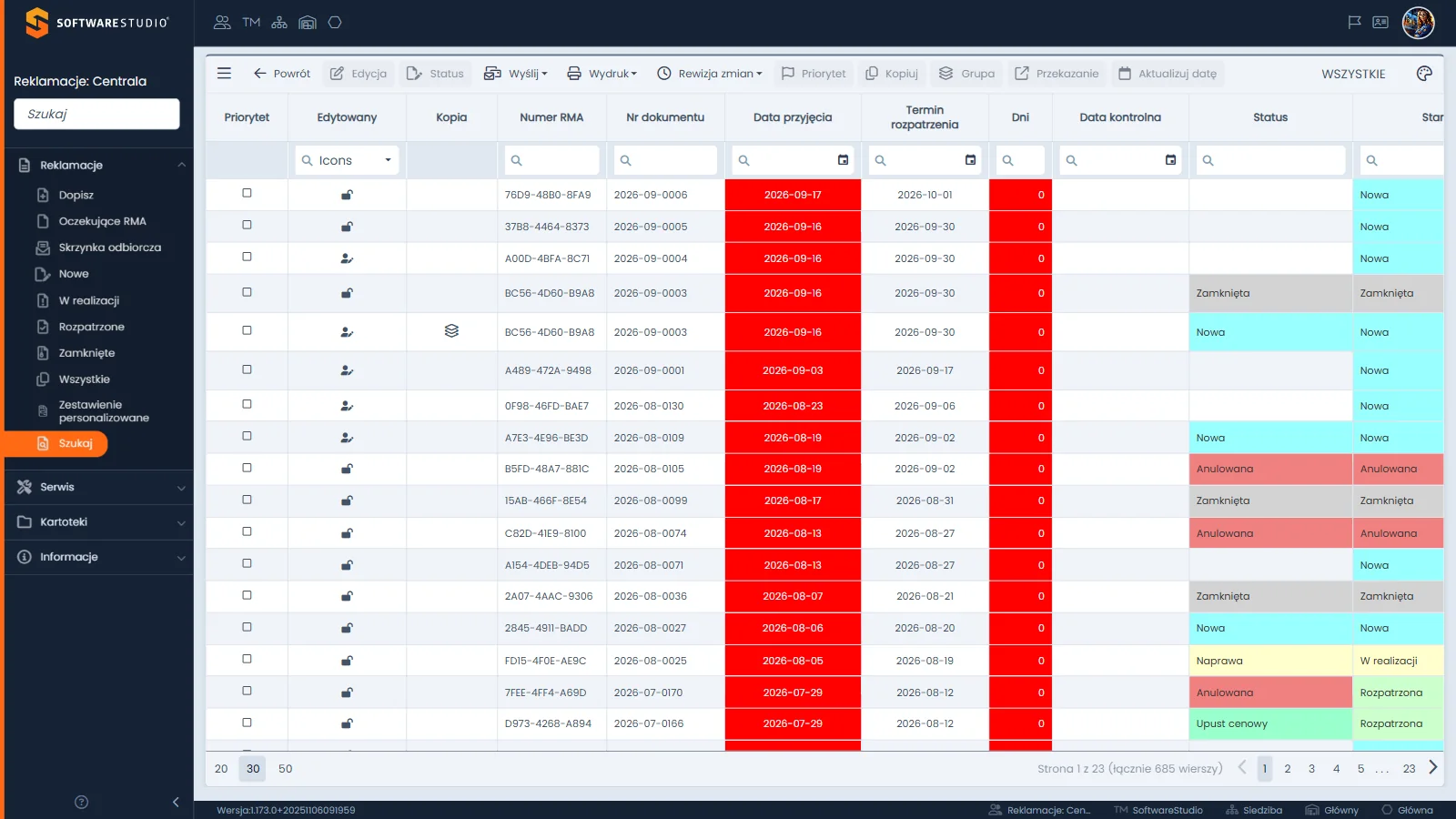
Task: Set page size to 50 rows
Action: (x=285, y=769)
